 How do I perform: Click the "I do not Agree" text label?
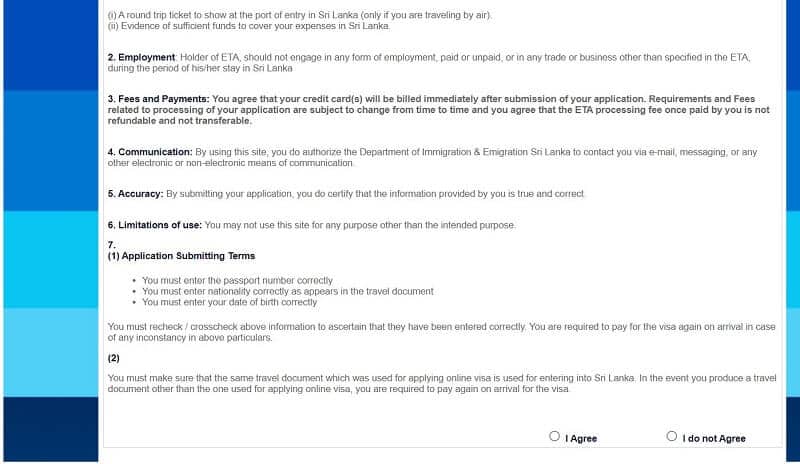[x=714, y=438]
